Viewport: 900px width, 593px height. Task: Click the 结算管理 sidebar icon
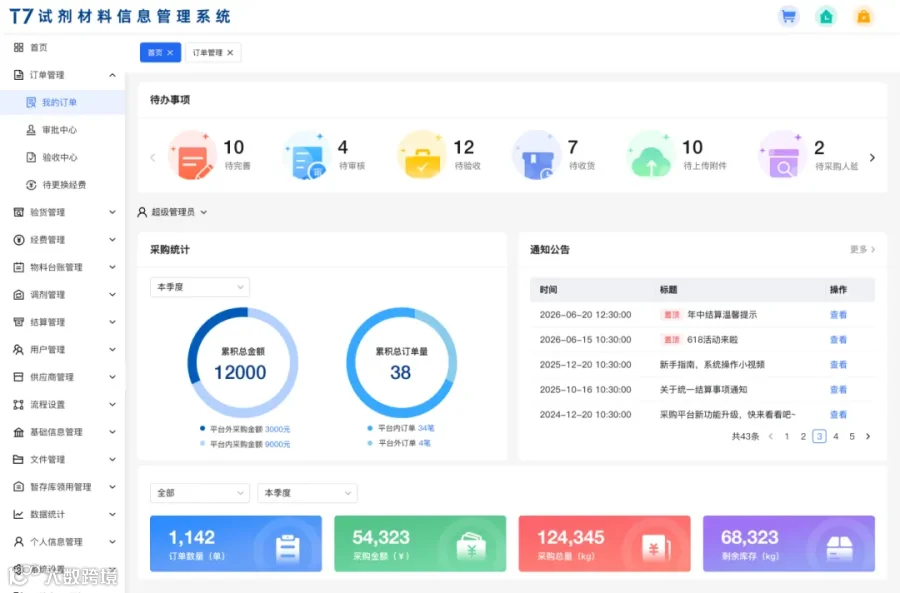(x=18, y=322)
